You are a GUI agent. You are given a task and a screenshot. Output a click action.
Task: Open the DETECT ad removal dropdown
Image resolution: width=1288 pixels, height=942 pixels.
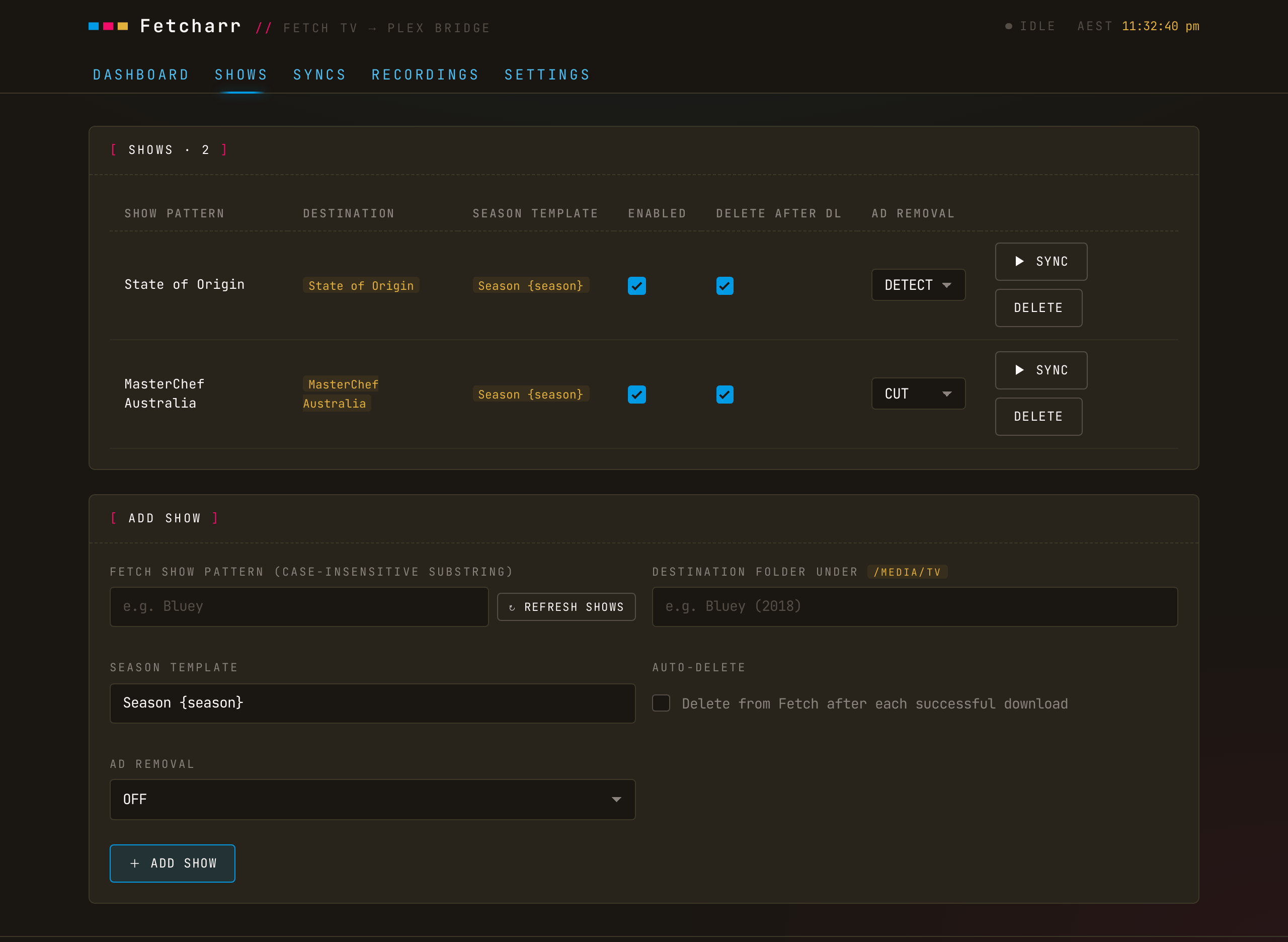[x=918, y=285]
